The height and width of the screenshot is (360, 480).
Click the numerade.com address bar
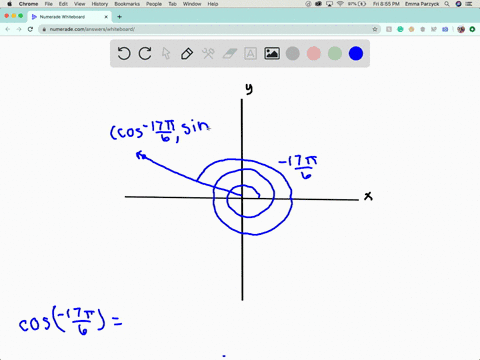tap(210, 29)
